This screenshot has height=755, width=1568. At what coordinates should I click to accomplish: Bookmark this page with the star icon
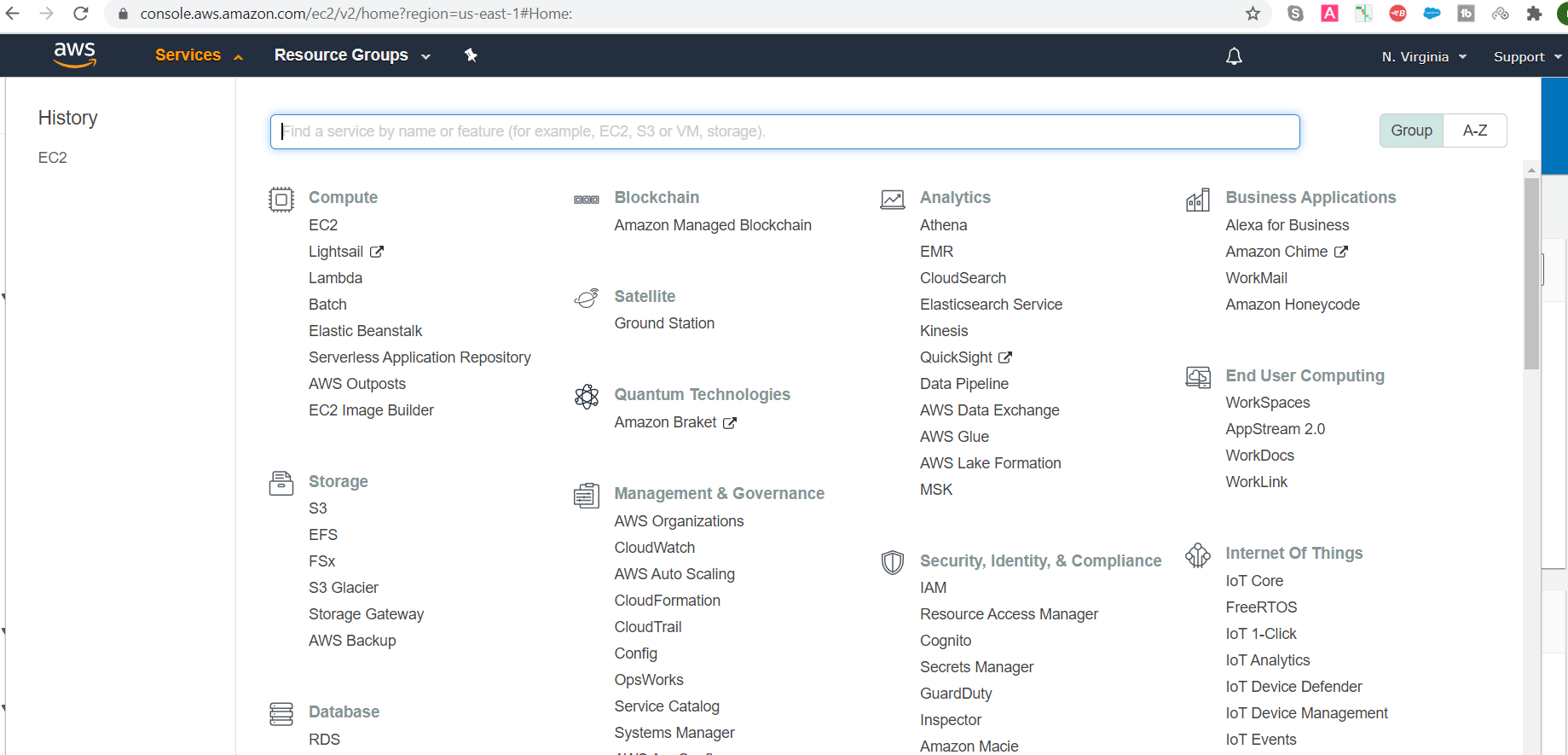coord(1253,14)
